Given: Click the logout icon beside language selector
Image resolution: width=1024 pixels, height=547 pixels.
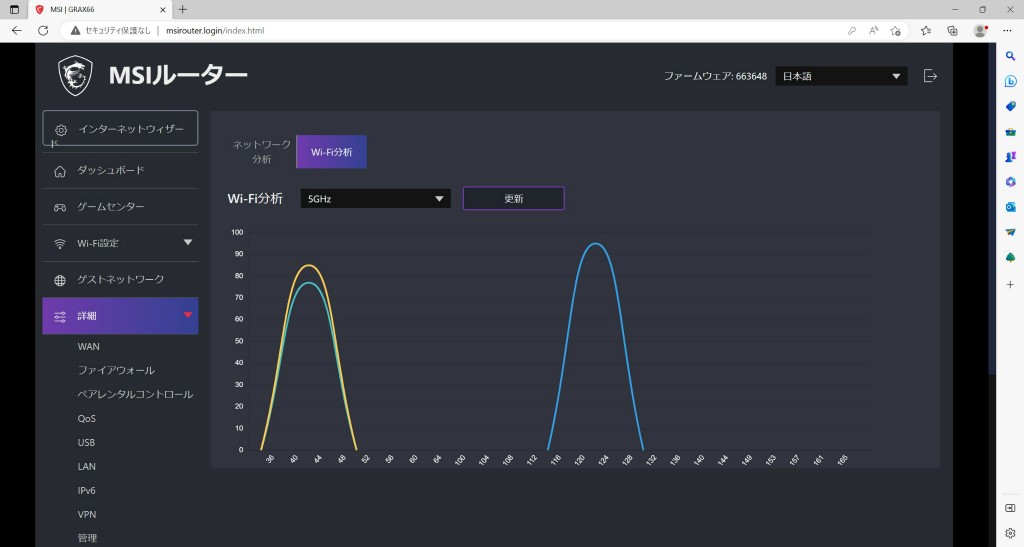Looking at the screenshot, I should click(x=930, y=76).
